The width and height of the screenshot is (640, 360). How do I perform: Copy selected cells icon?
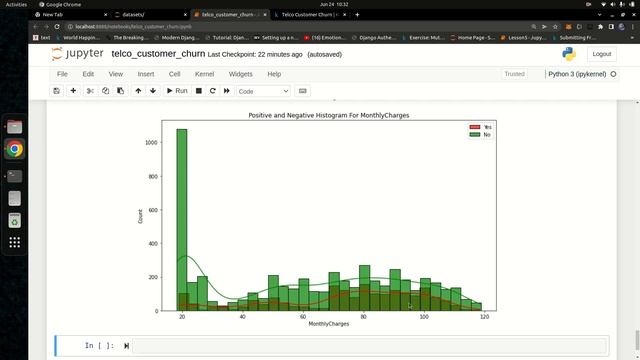[105, 91]
